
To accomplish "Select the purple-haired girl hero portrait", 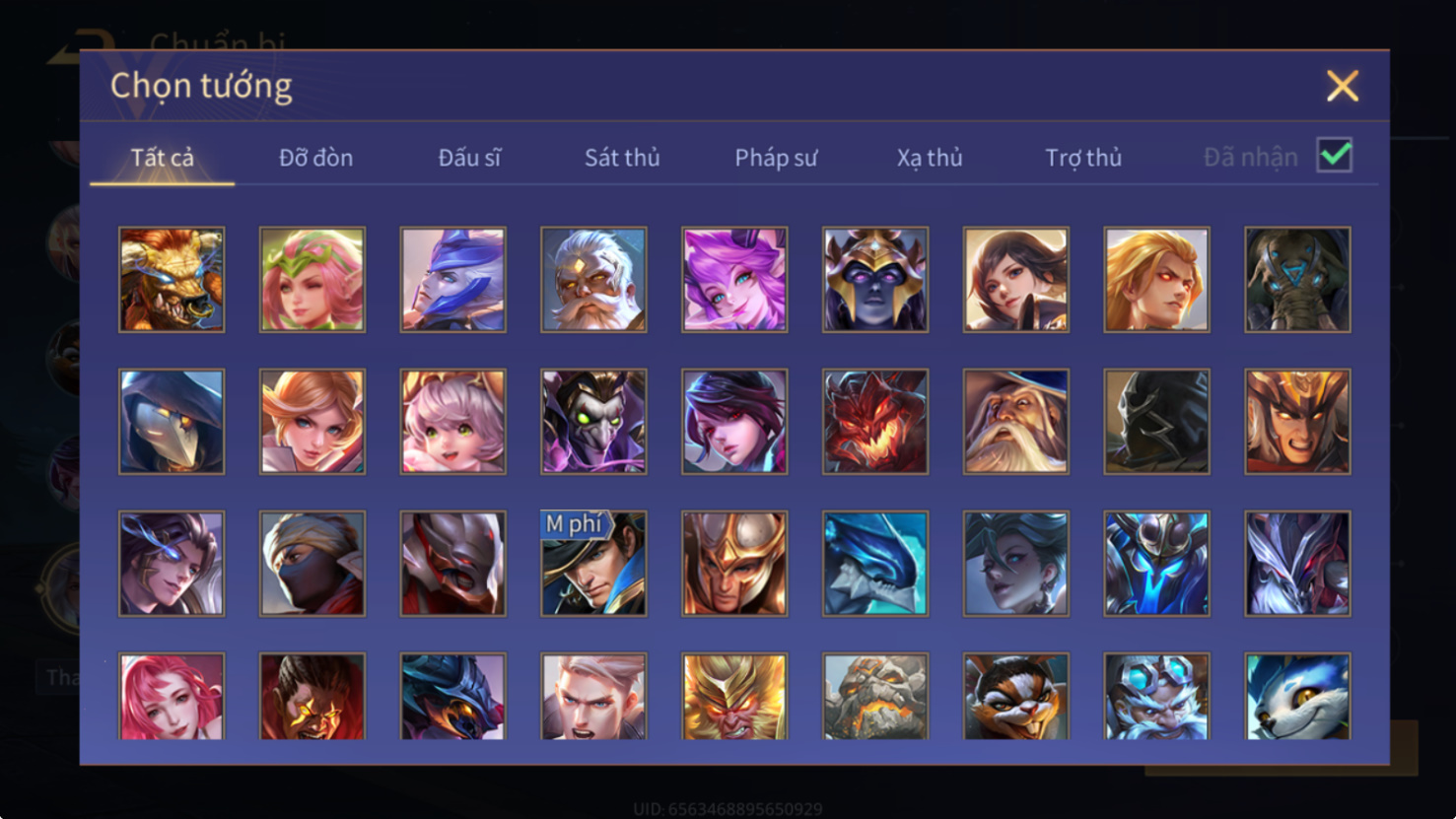I will pyautogui.click(x=734, y=280).
